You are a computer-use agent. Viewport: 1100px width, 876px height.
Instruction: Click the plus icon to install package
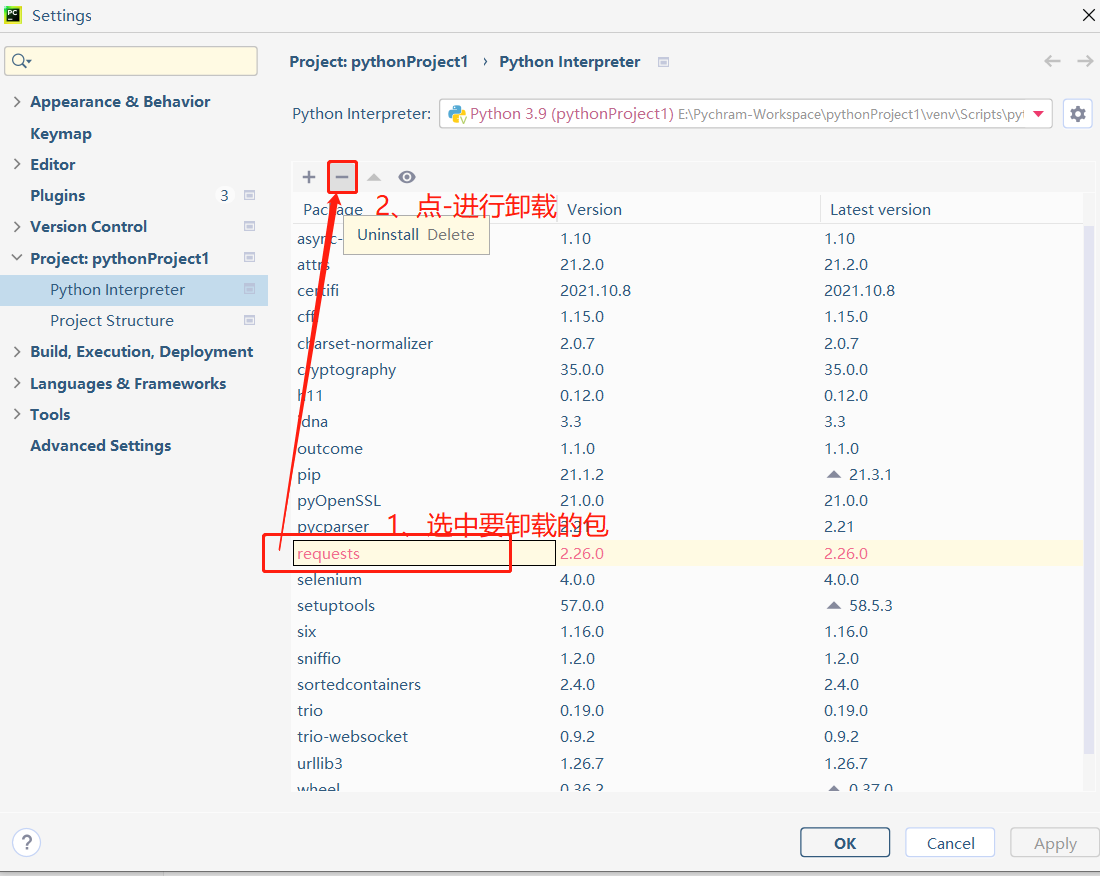point(309,177)
